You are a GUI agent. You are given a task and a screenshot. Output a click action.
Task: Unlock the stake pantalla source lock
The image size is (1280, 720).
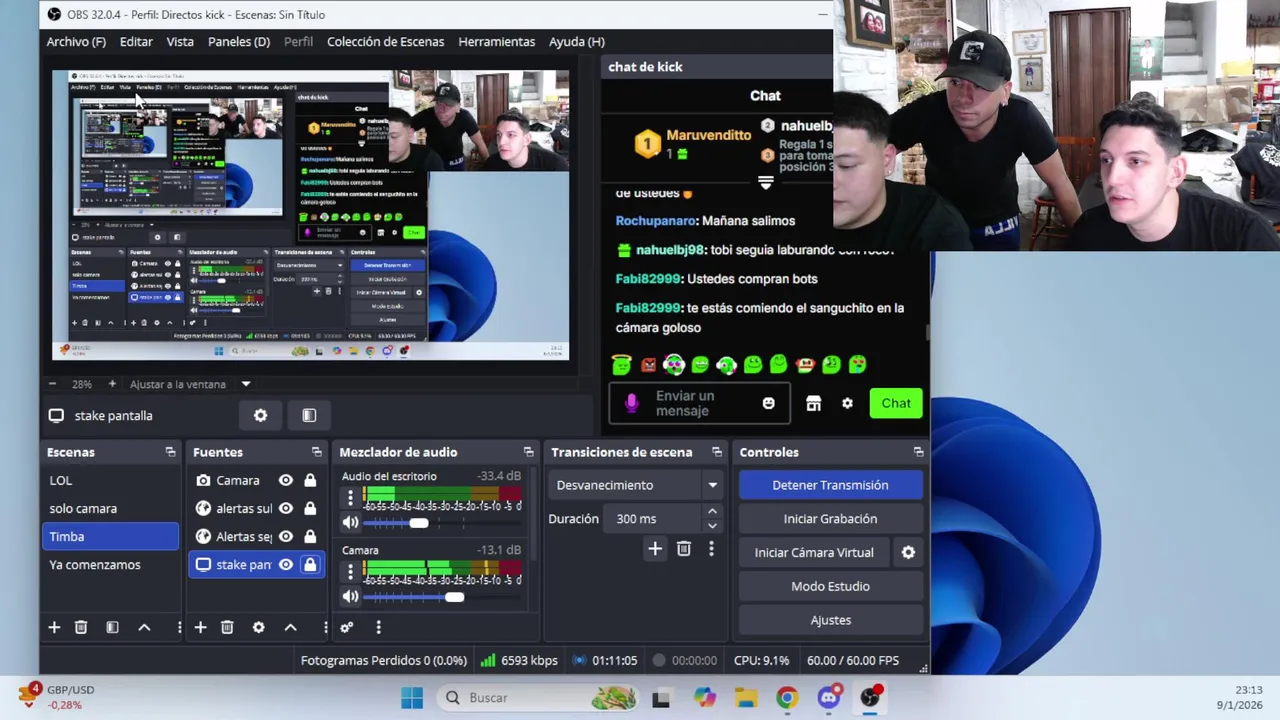pos(310,564)
